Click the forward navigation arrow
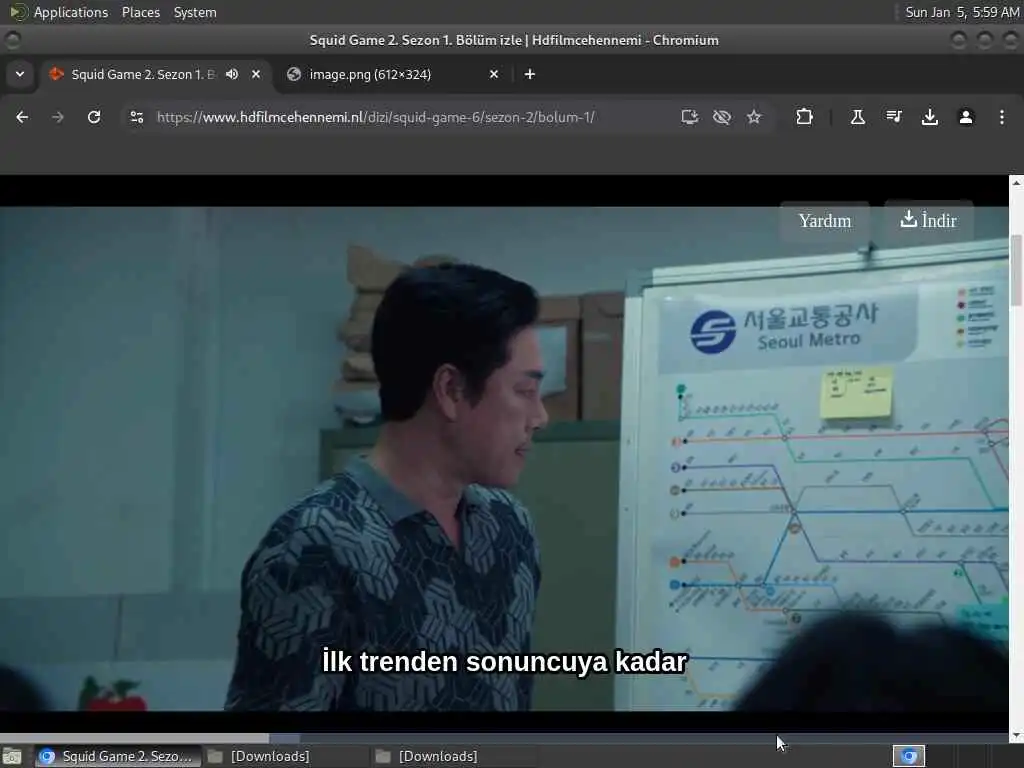1024x768 pixels. pos(58,117)
